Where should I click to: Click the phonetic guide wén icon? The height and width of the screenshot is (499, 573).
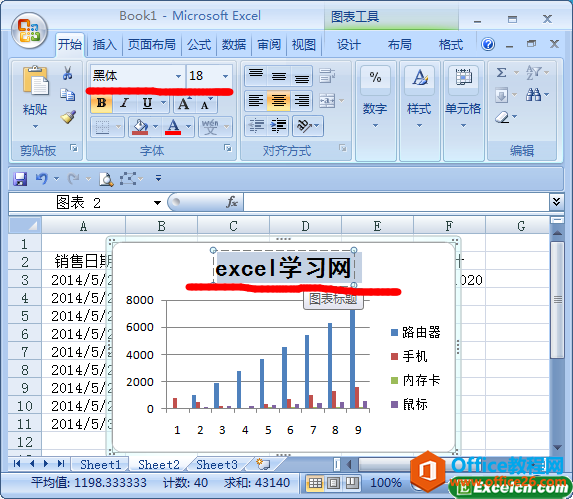tap(210, 127)
